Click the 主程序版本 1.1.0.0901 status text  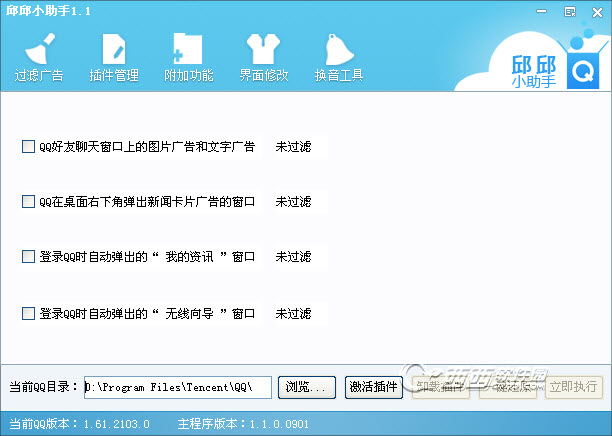243,424
